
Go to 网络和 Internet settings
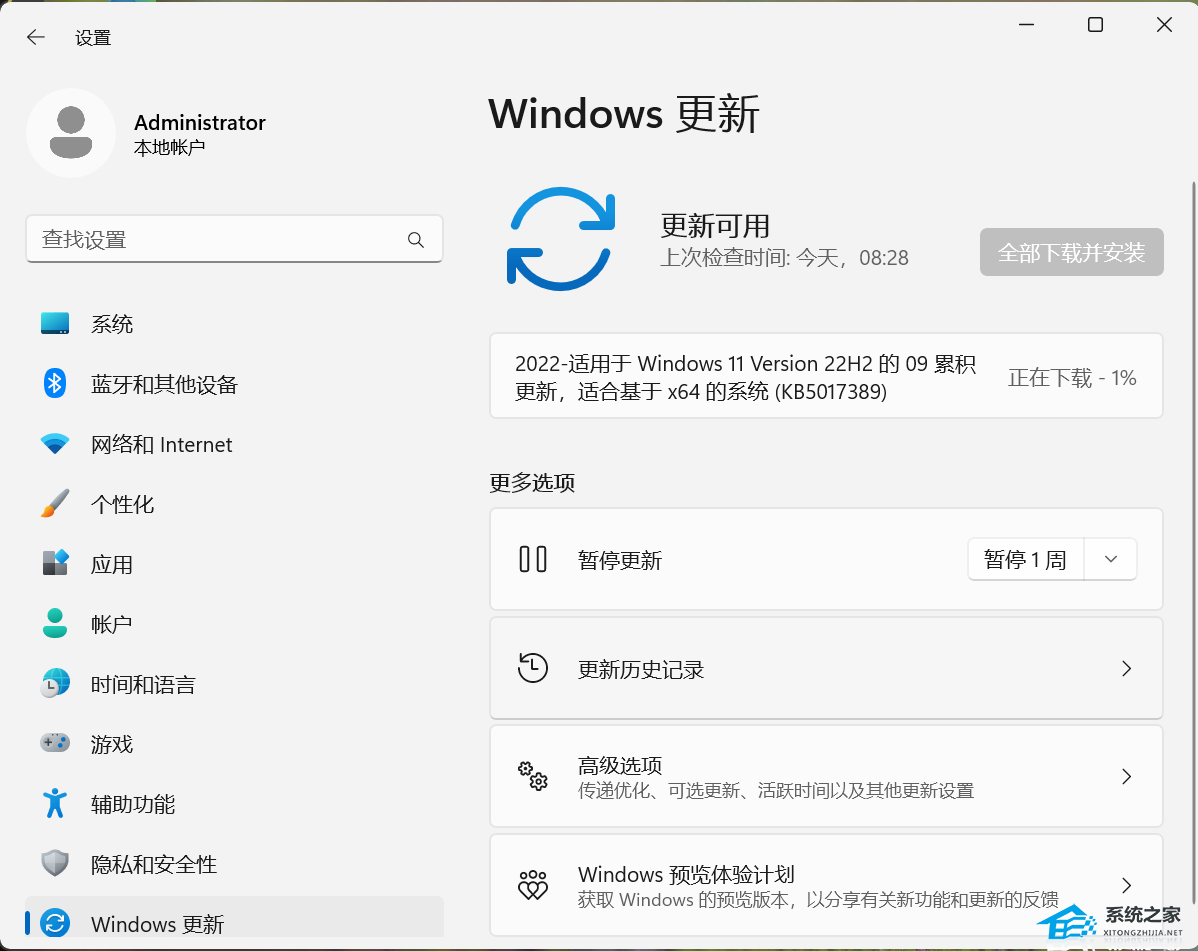tap(235, 444)
